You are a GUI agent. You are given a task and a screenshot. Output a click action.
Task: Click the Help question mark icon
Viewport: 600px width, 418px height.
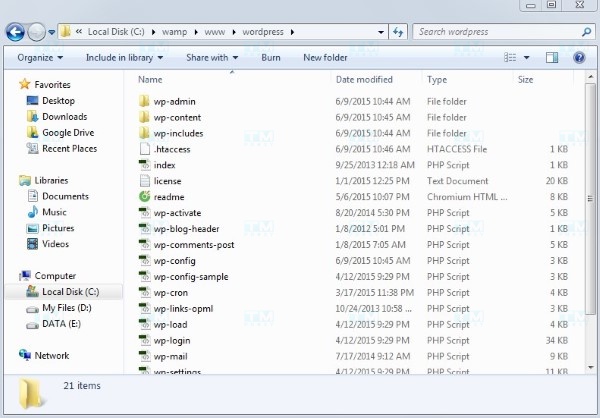[x=579, y=58]
